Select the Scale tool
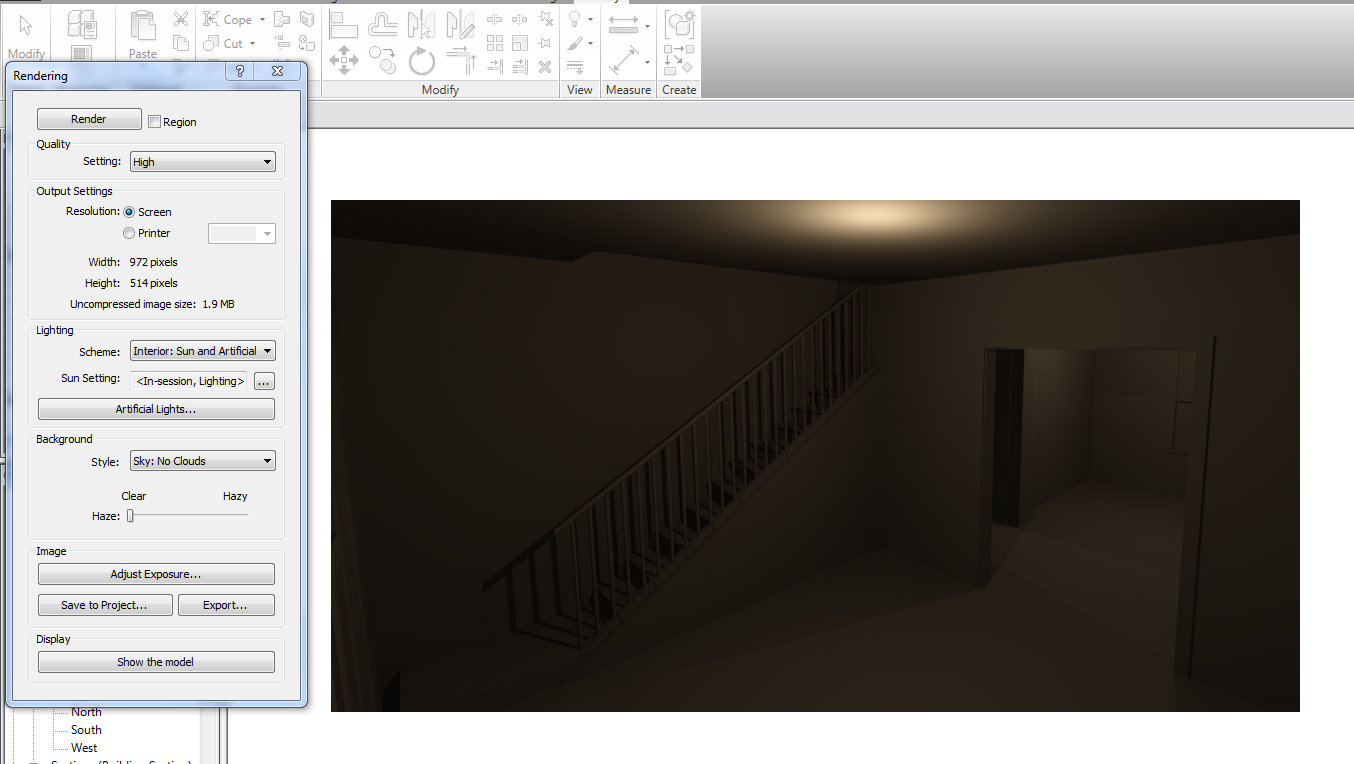The image size is (1354, 764). [519, 43]
